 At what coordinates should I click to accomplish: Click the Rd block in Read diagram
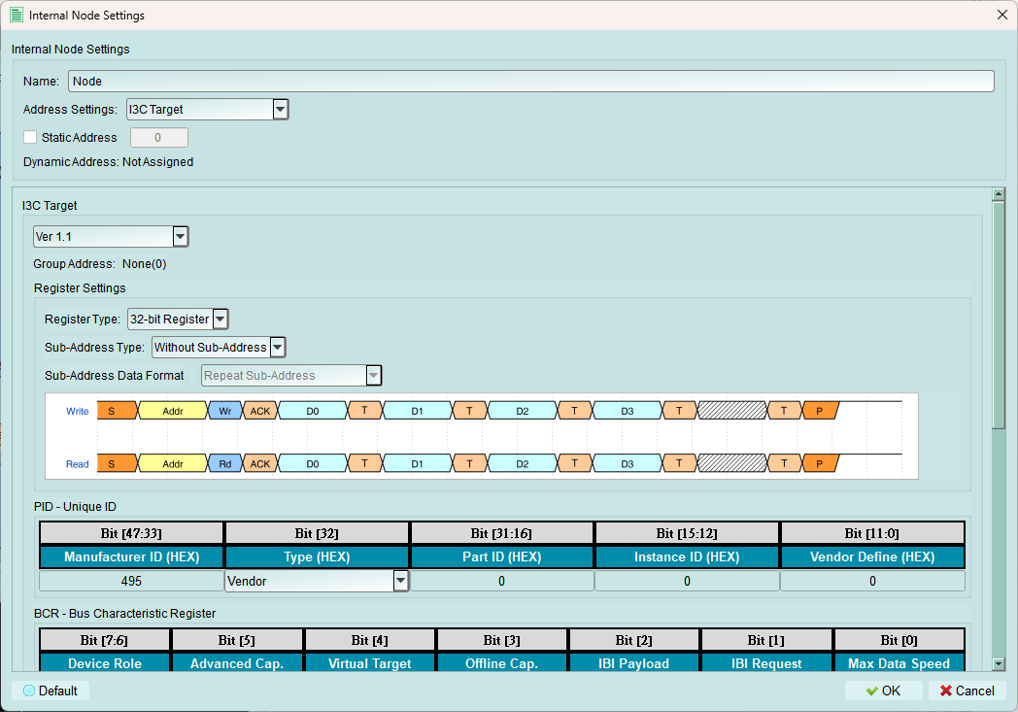[225, 463]
